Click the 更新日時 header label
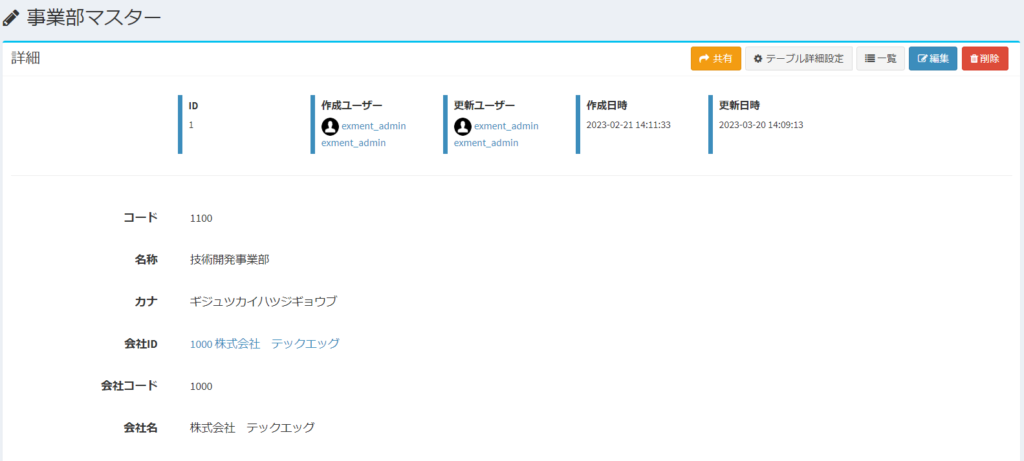This screenshot has height=461, width=1024. point(740,105)
